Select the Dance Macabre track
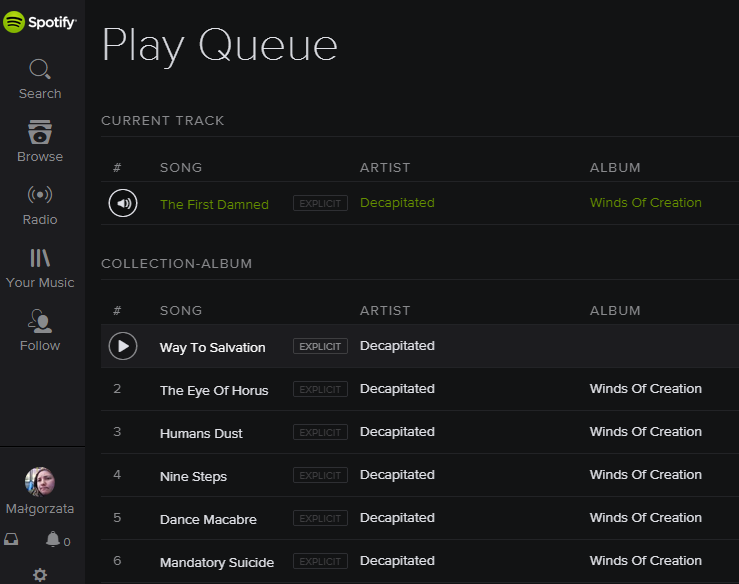The height and width of the screenshot is (584, 739). 208,519
